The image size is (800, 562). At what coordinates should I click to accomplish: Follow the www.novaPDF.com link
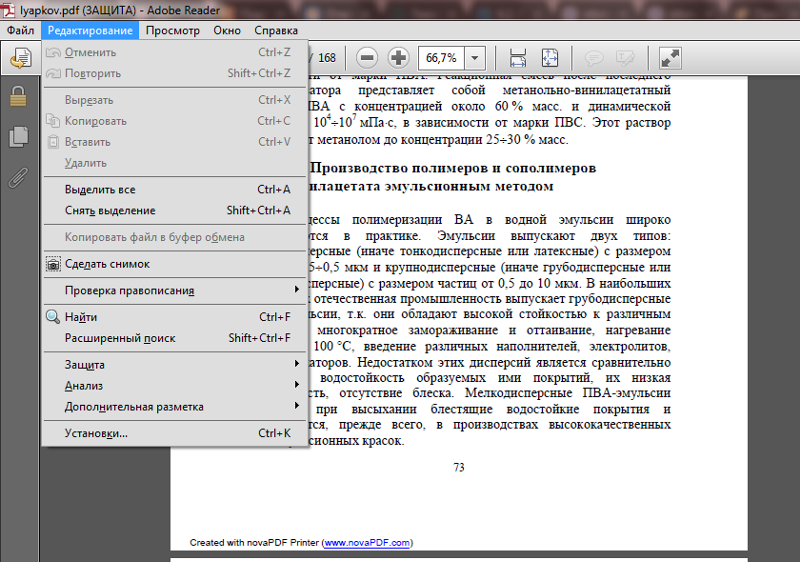click(367, 543)
